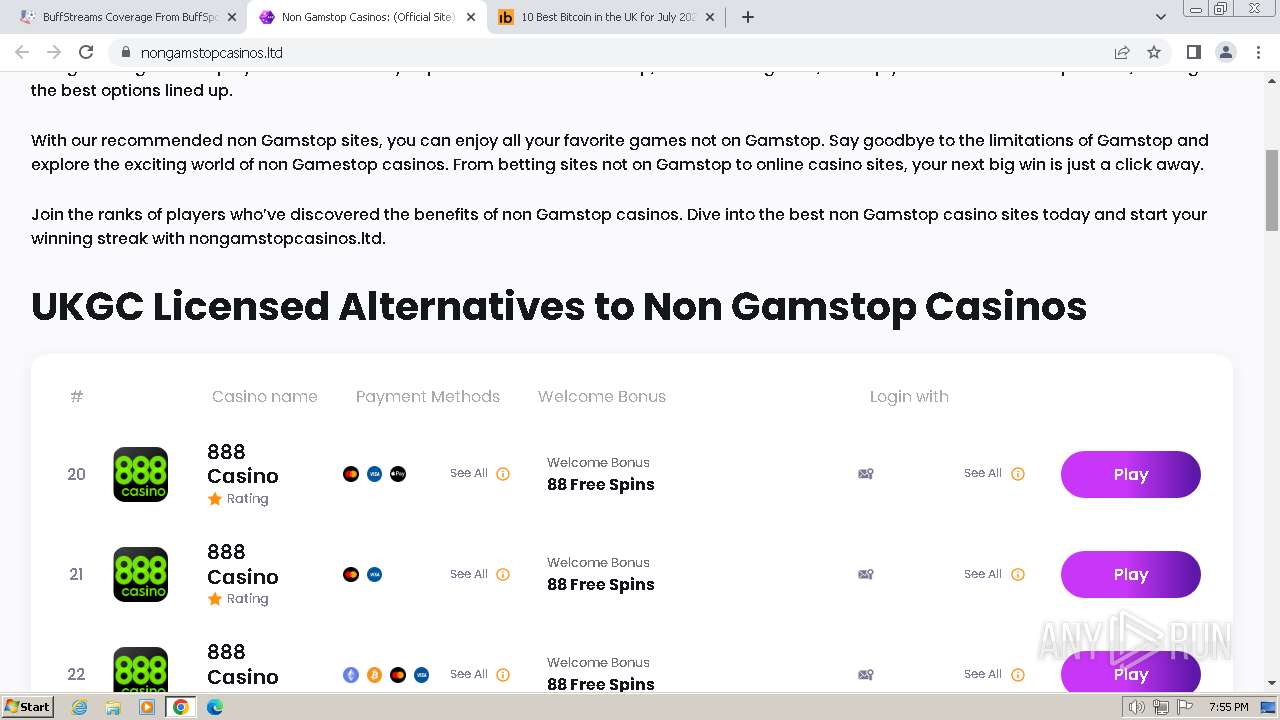
Task: Click payment methods info icon in row 22
Action: 503,675
